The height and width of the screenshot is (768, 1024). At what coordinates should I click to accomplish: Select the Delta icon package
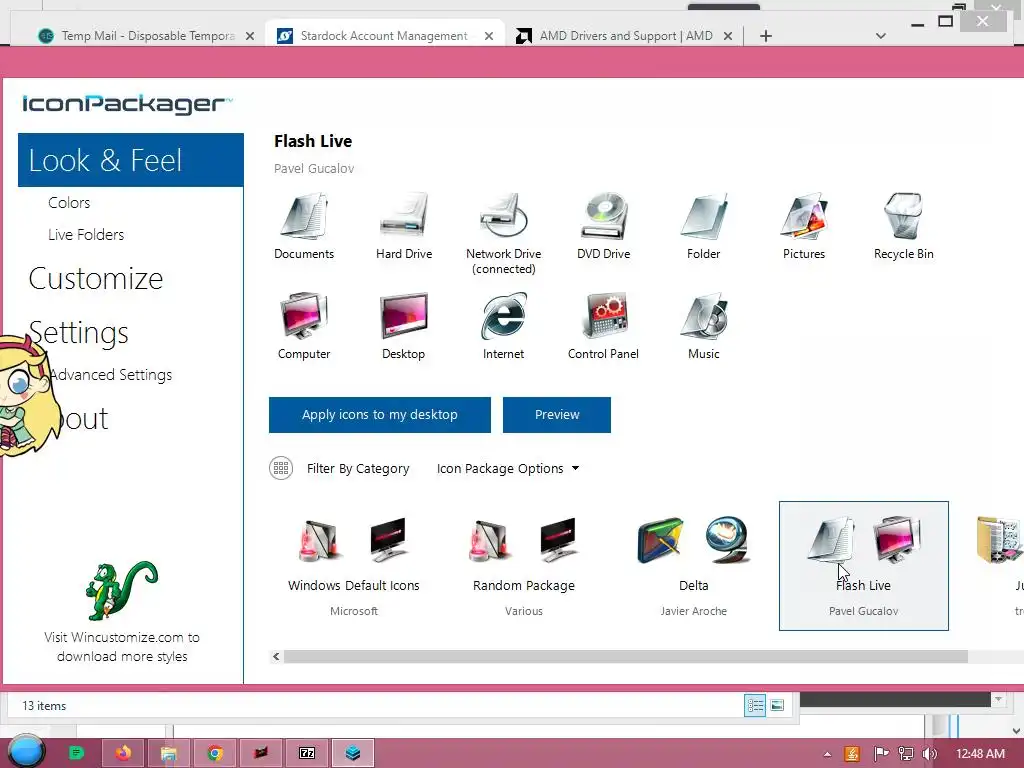694,566
